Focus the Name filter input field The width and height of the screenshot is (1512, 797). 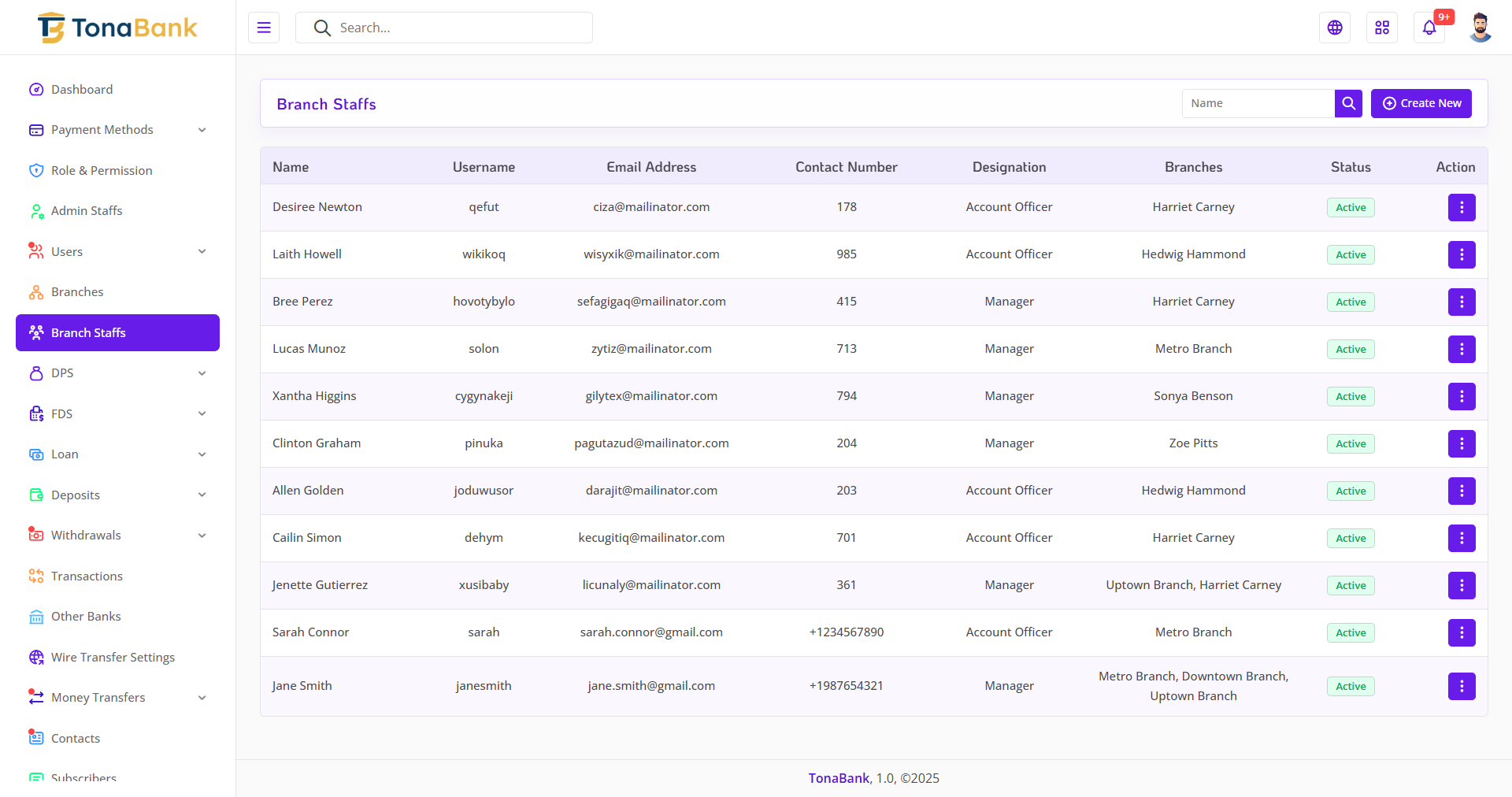pyautogui.click(x=1258, y=103)
